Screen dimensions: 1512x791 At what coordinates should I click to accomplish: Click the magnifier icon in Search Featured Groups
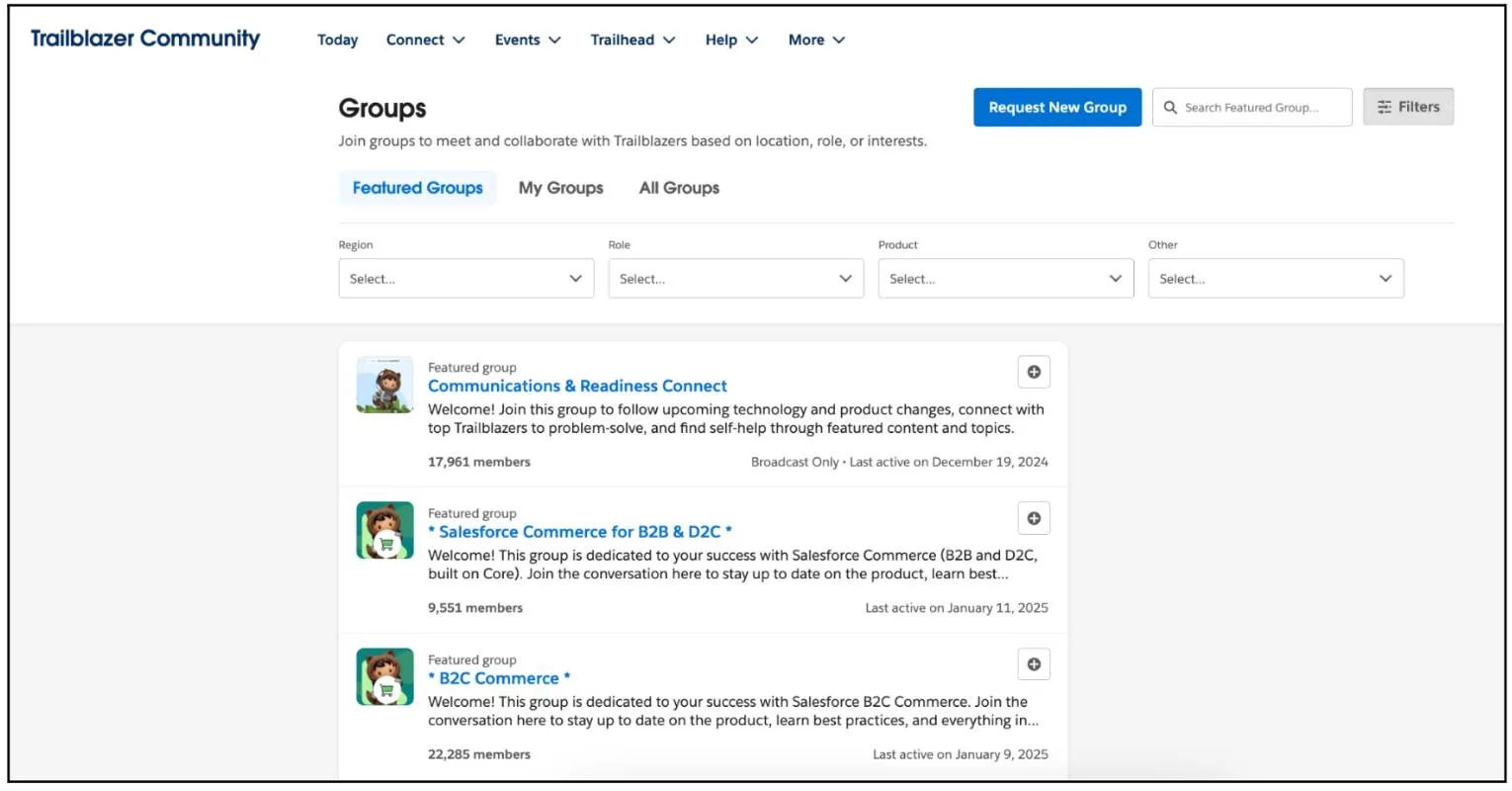click(x=1170, y=108)
